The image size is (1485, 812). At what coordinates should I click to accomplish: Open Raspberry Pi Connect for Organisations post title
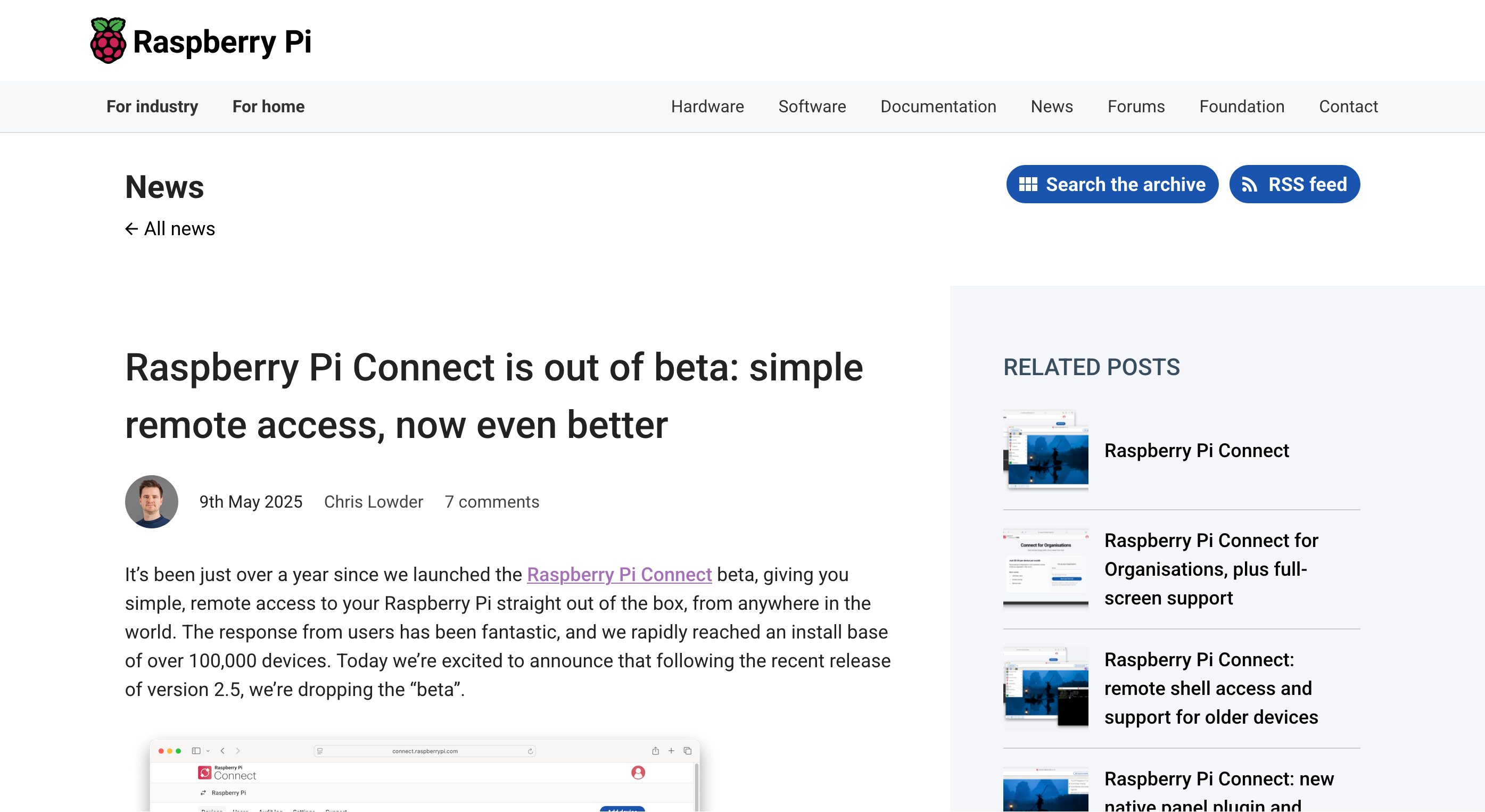point(1210,569)
